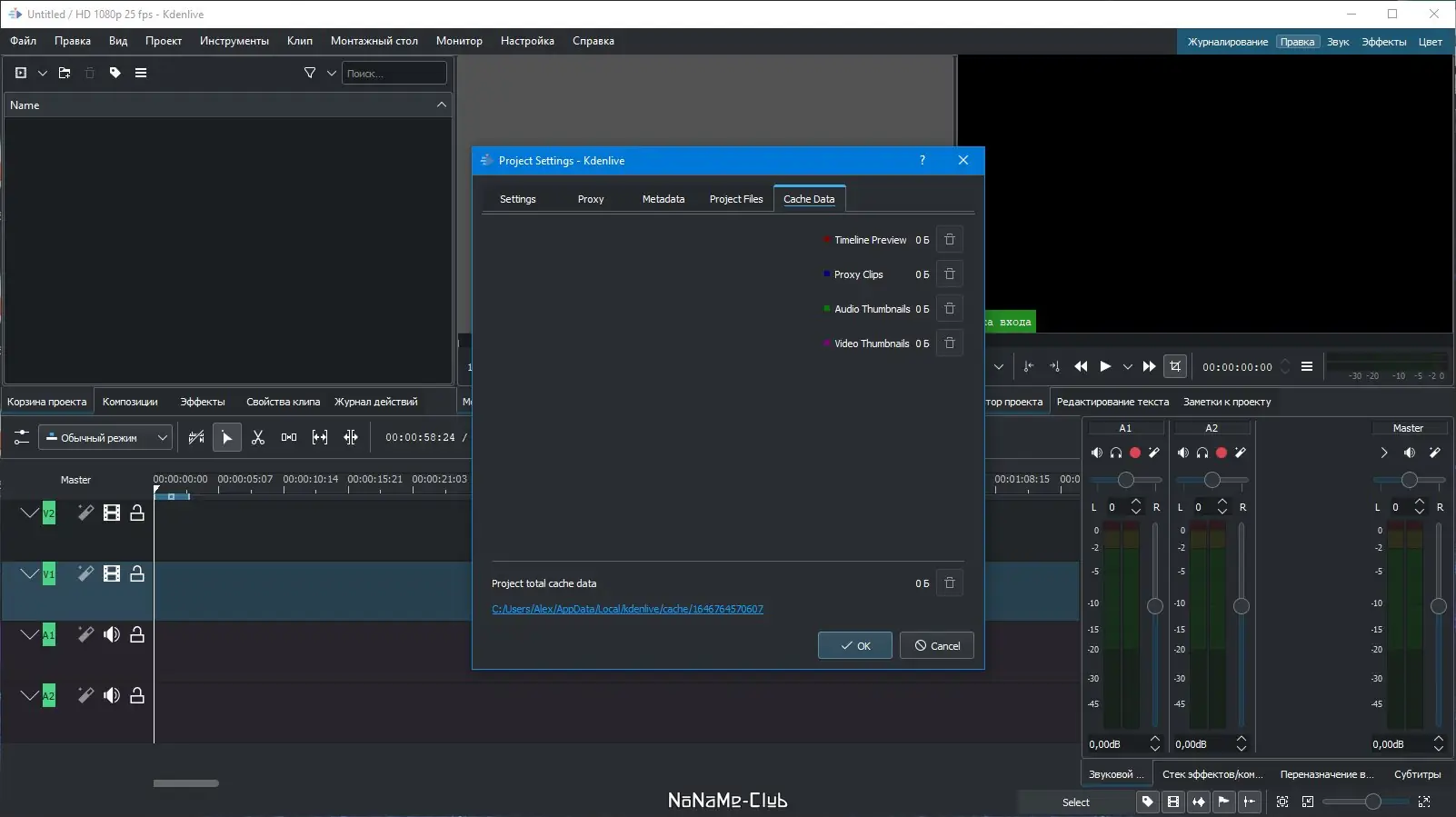This screenshot has height=817, width=1456.
Task: Collapse track A2 with its chevron
Action: coord(30,695)
